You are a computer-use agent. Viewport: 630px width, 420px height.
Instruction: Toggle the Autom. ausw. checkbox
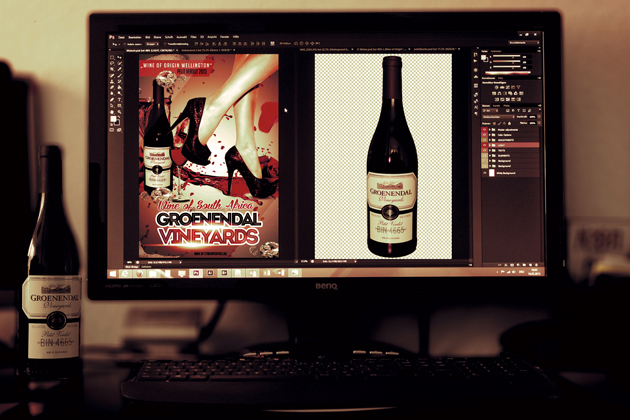(x=125, y=44)
